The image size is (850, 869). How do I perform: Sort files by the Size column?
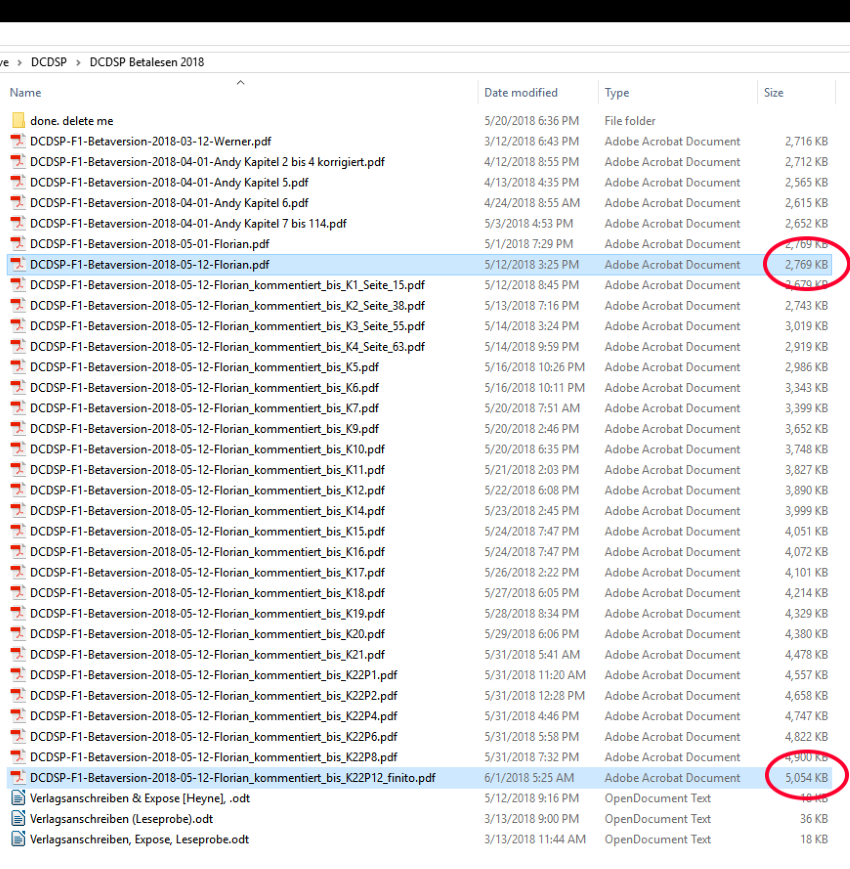click(774, 93)
